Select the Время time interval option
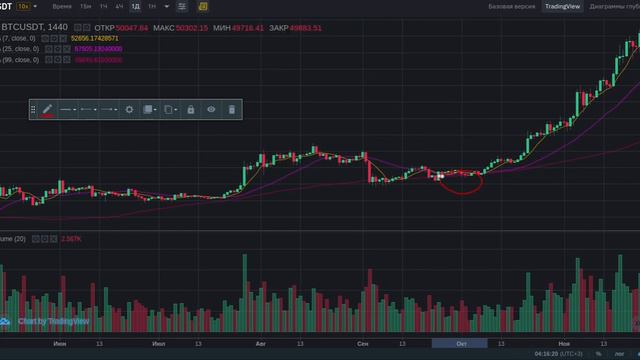This screenshot has width=640, height=360. tap(62, 7)
